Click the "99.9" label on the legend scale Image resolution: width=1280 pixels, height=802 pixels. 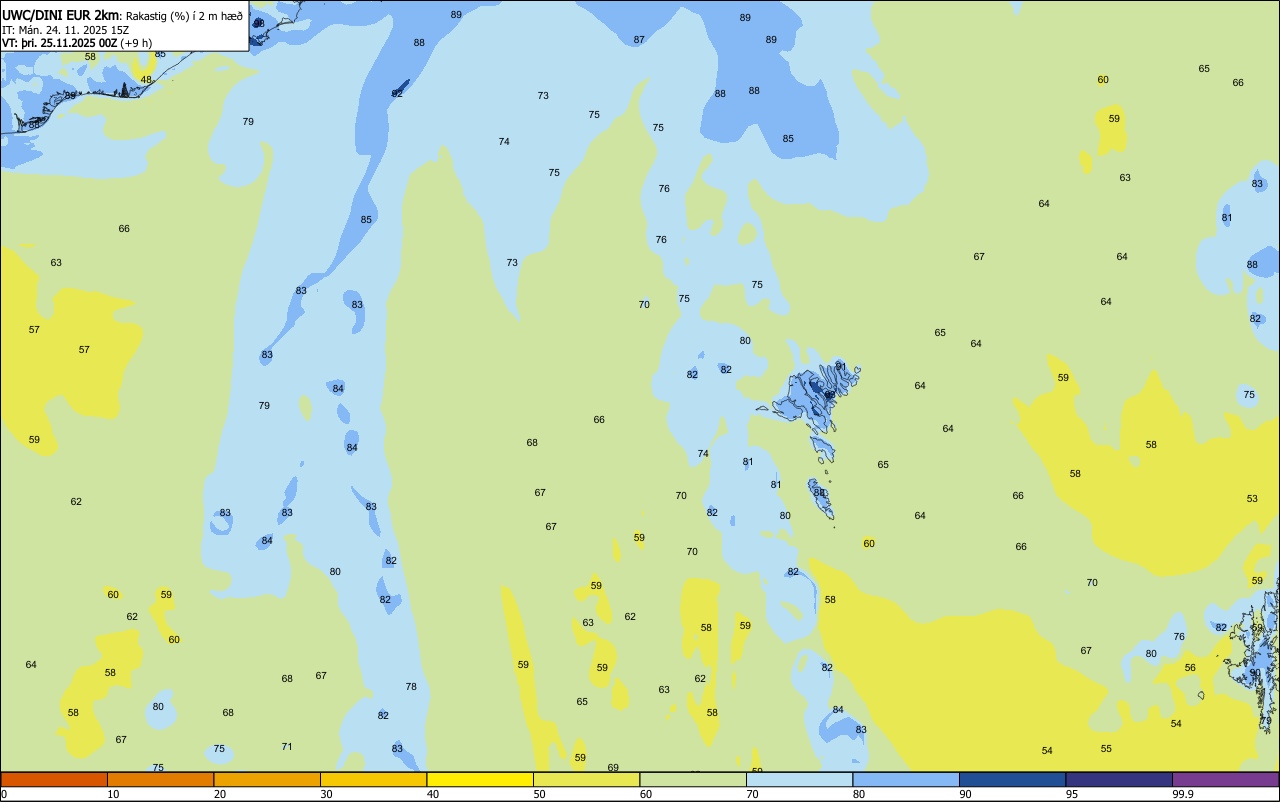pyautogui.click(x=1183, y=794)
